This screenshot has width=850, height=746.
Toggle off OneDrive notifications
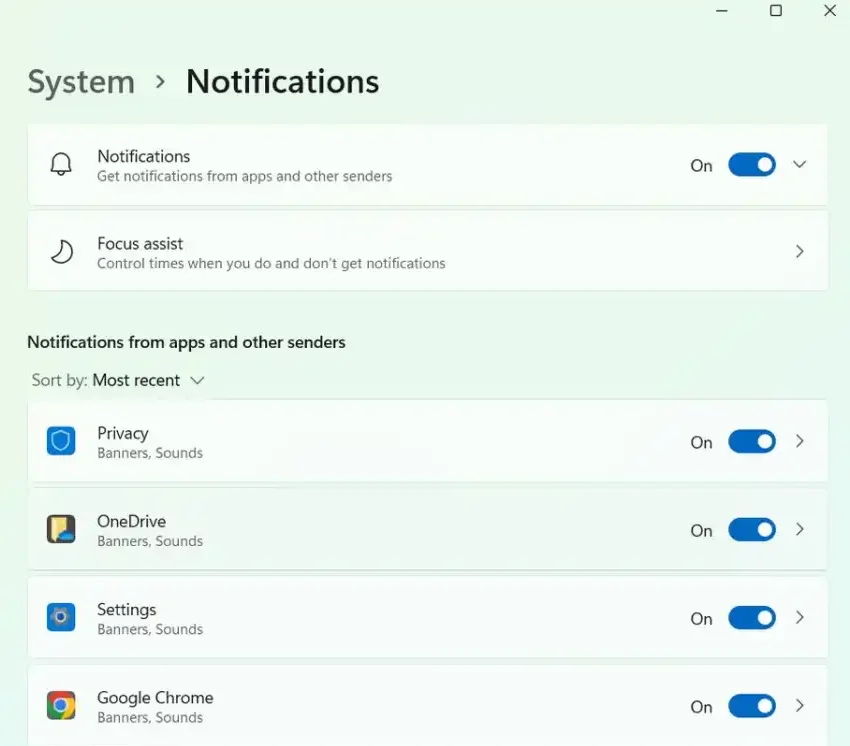click(x=751, y=530)
